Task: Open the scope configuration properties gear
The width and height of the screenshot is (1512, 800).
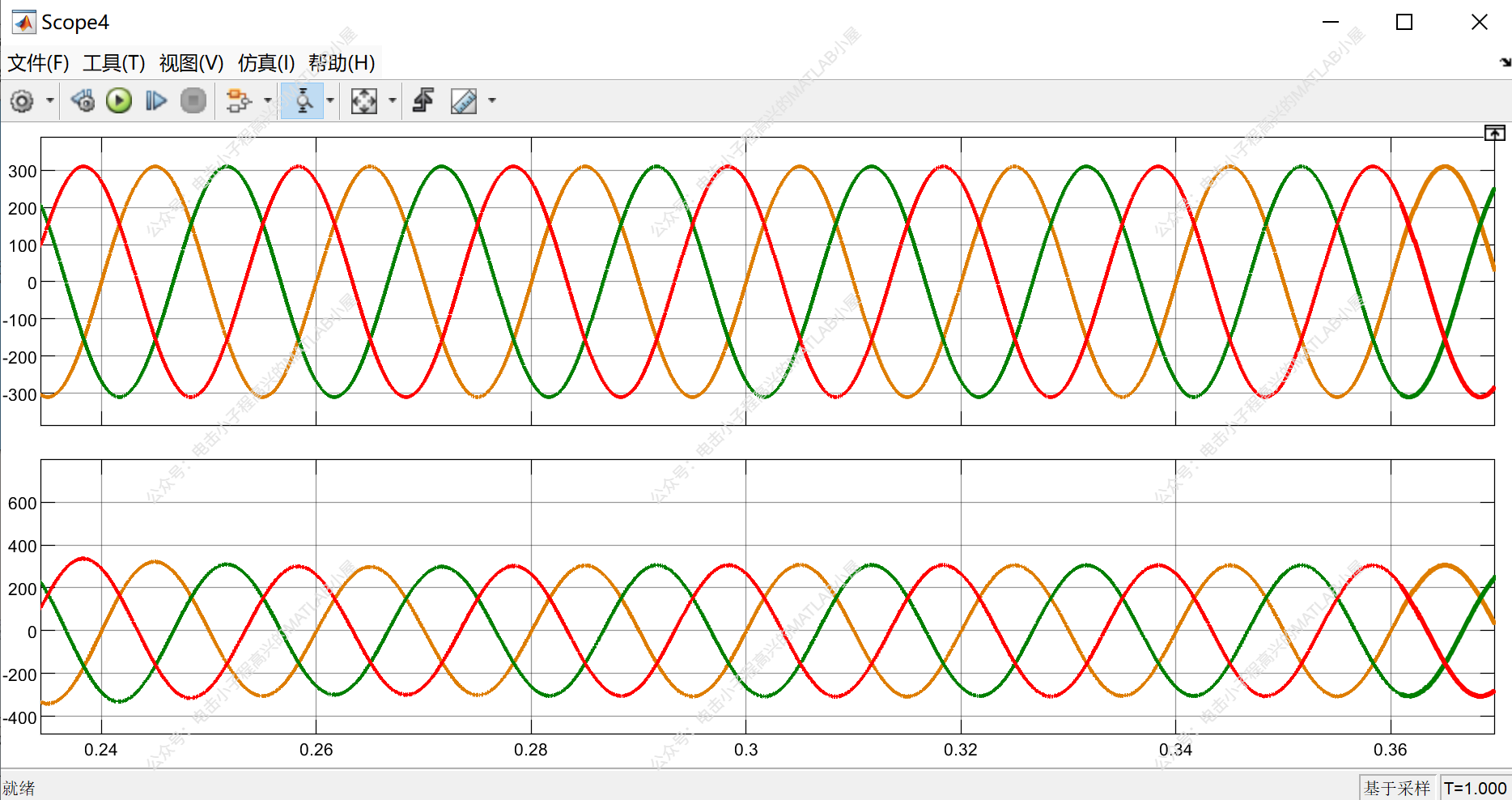Action: (x=22, y=101)
